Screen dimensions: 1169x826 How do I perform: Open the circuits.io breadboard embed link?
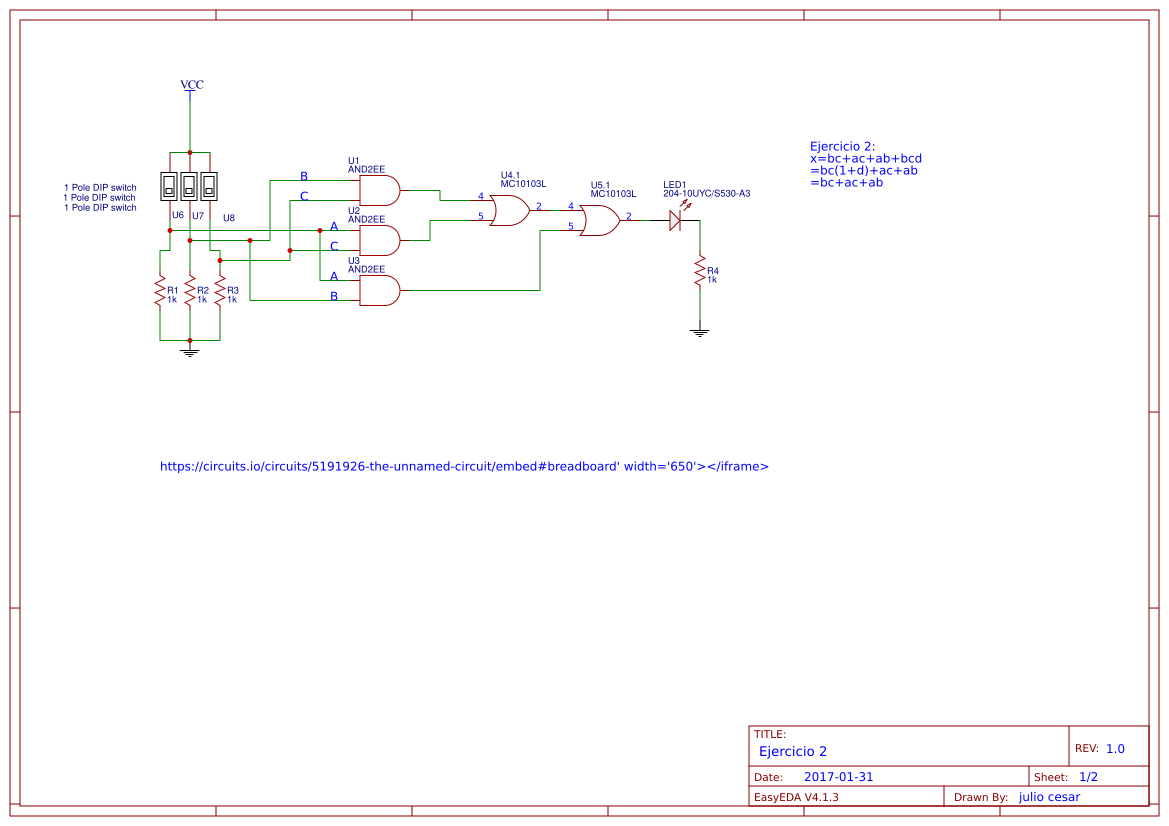(465, 466)
